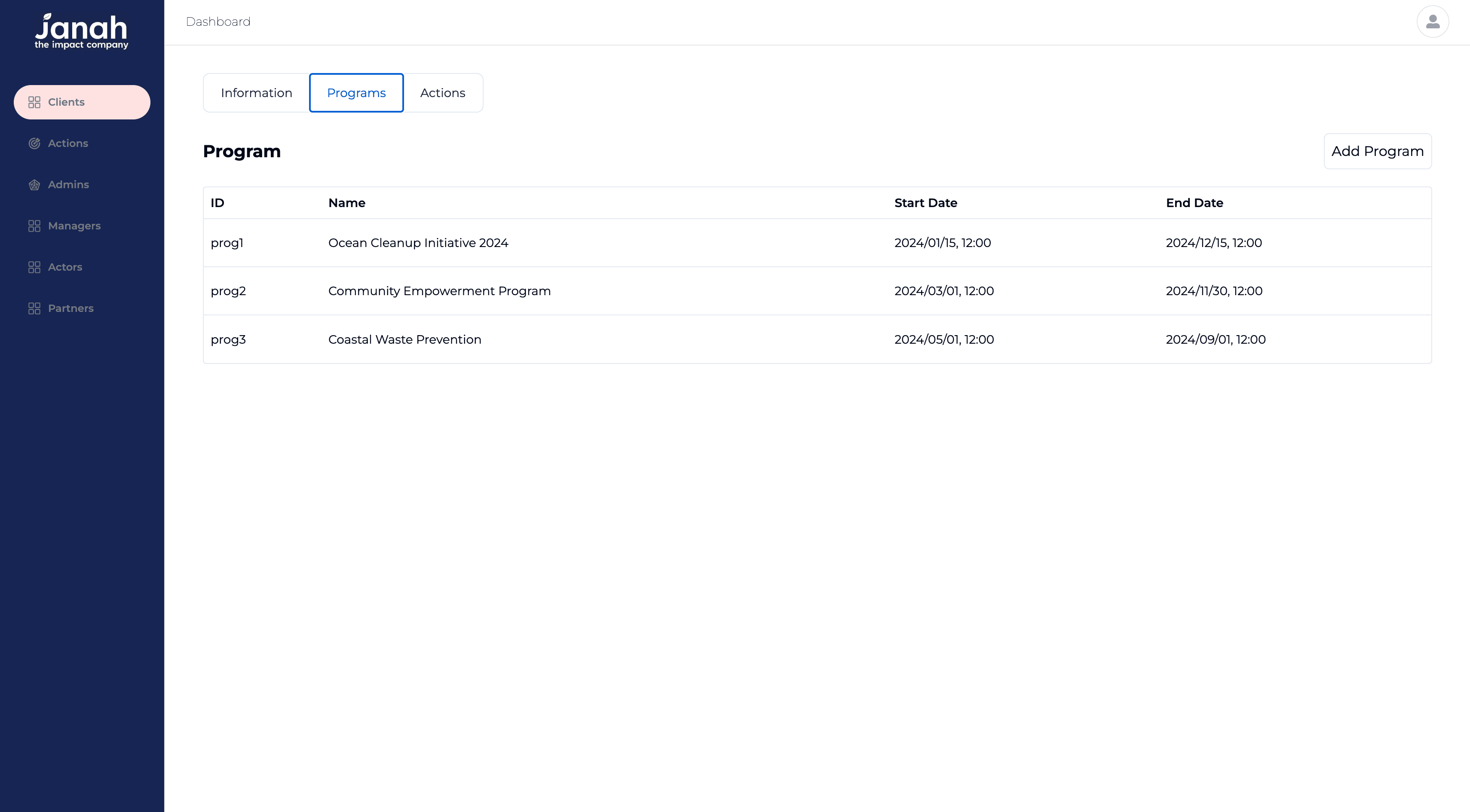
Task: Click the Actions target icon in sidebar
Action: (x=34, y=143)
